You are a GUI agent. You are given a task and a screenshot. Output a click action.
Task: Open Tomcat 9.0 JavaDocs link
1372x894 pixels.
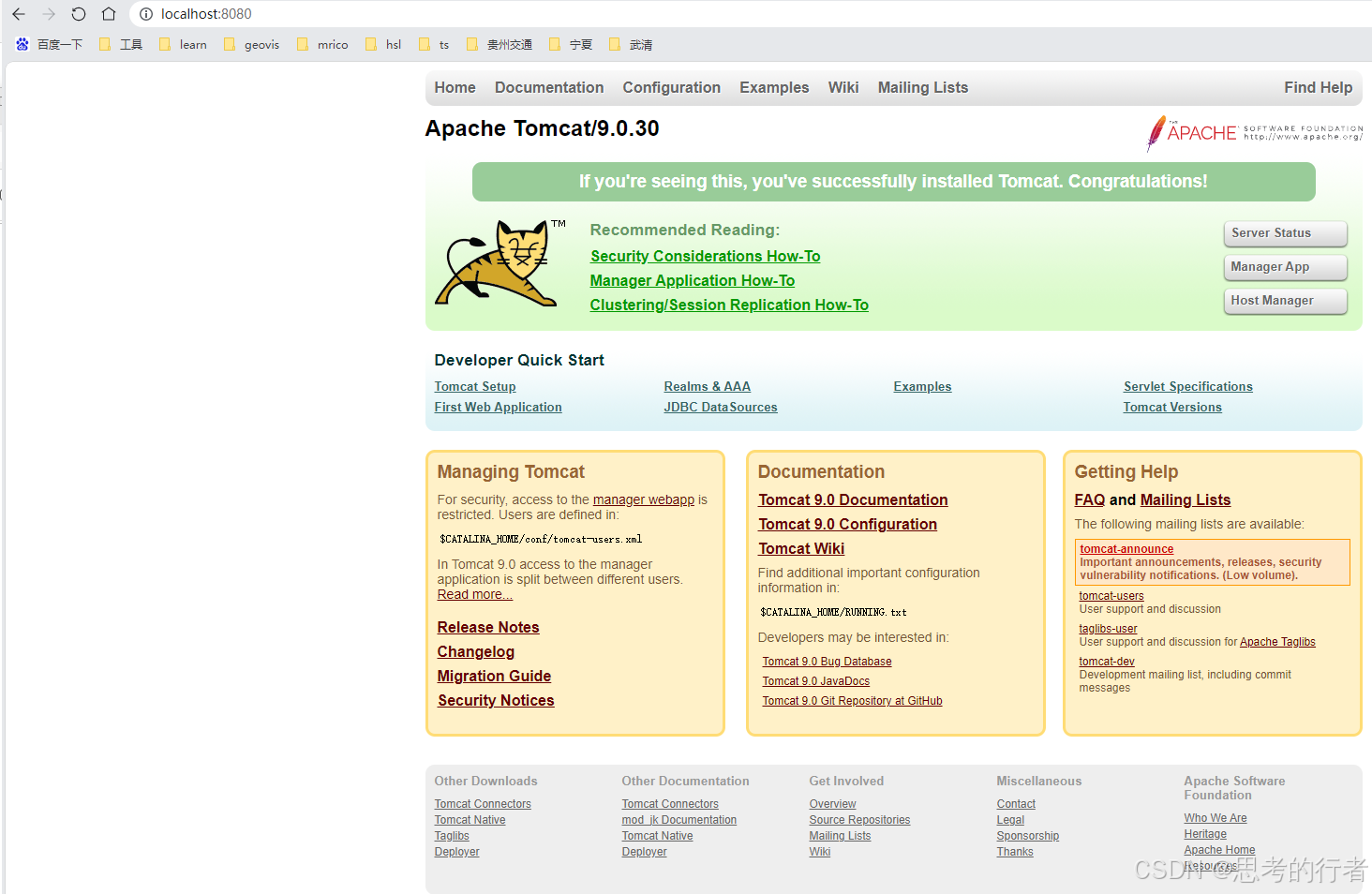pos(815,681)
